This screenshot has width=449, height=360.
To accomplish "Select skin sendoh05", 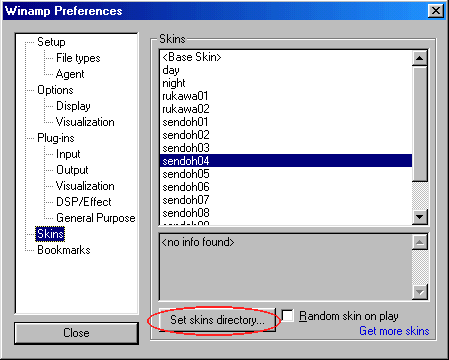I will (286, 174).
